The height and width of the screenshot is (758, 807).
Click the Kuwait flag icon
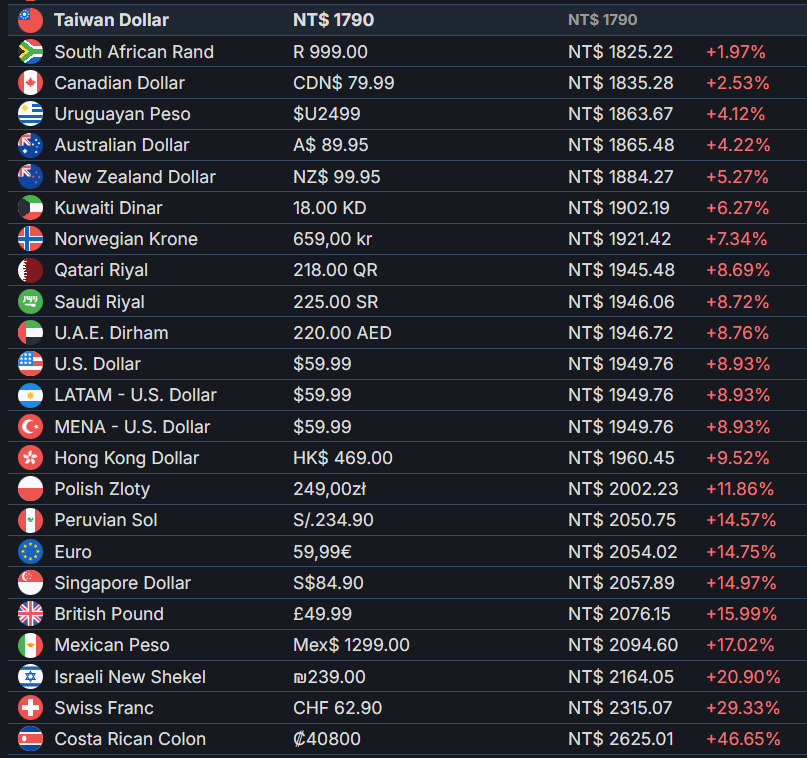tap(30, 208)
